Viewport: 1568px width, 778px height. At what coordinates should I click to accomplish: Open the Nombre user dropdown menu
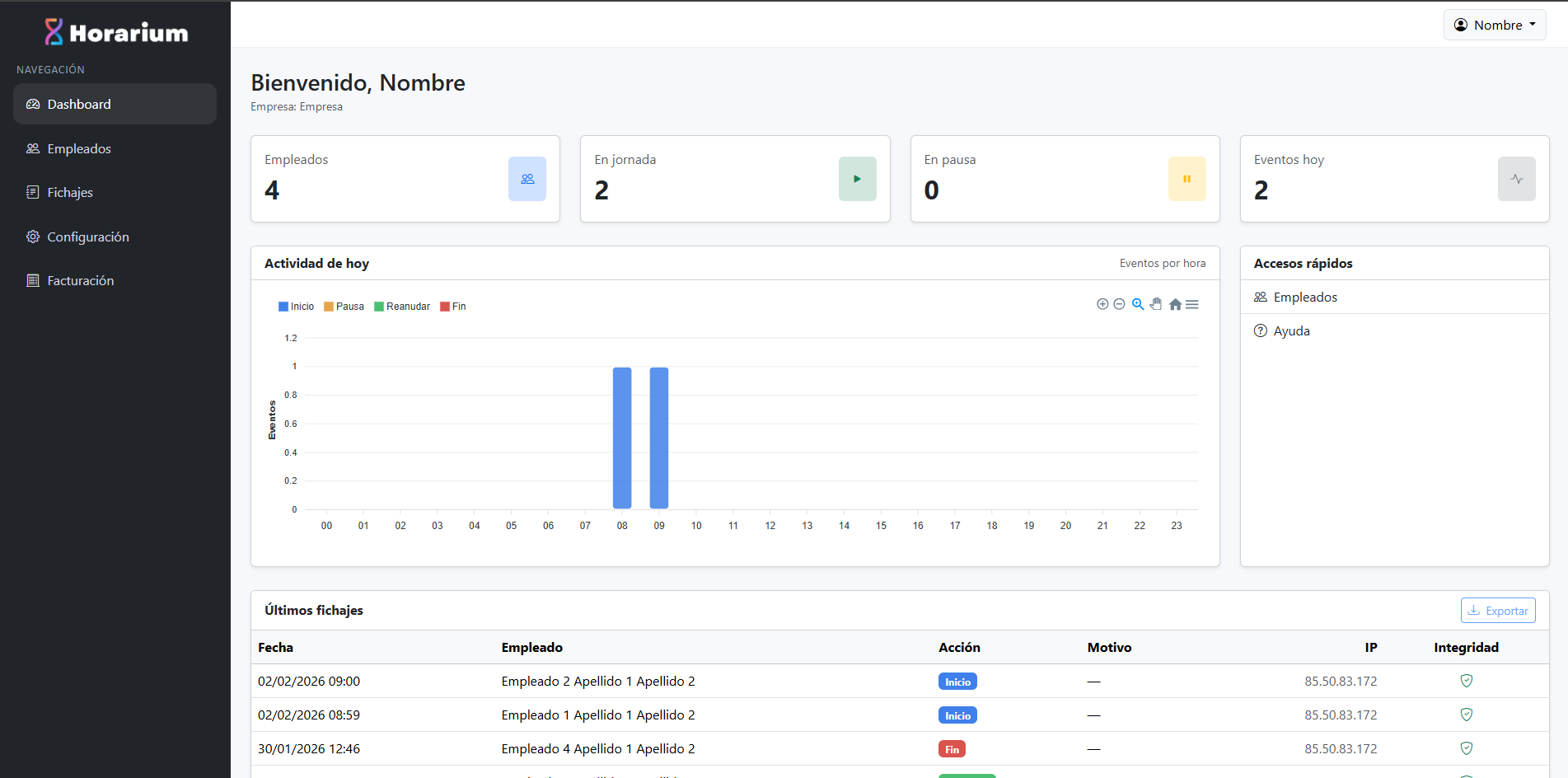[x=1494, y=25]
